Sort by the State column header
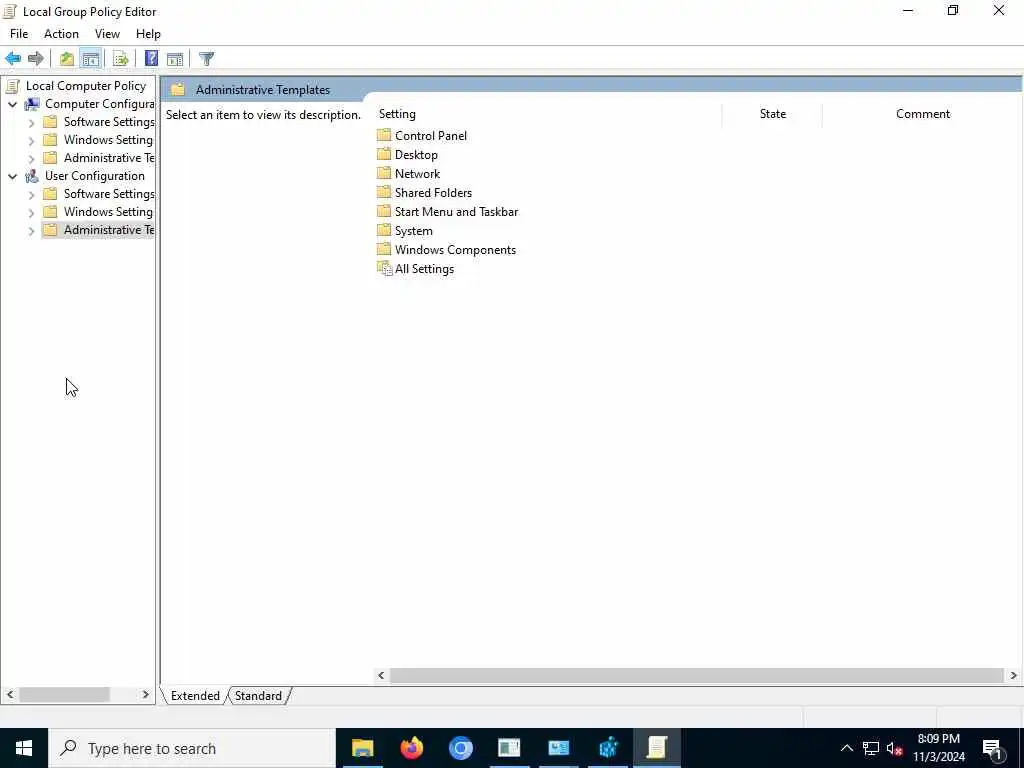The width and height of the screenshot is (1024, 768). [x=773, y=114]
